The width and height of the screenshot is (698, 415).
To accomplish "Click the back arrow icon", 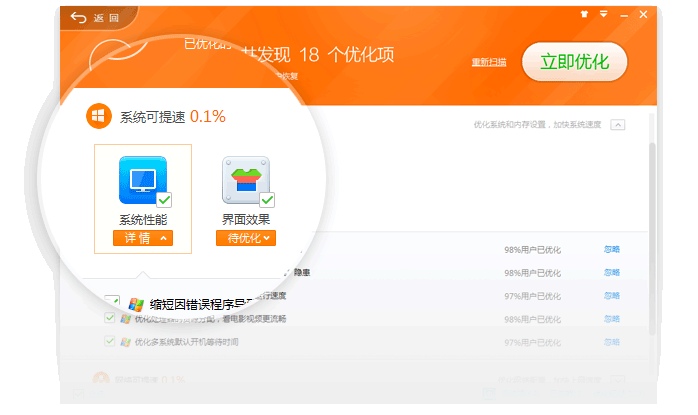I will point(79,17).
